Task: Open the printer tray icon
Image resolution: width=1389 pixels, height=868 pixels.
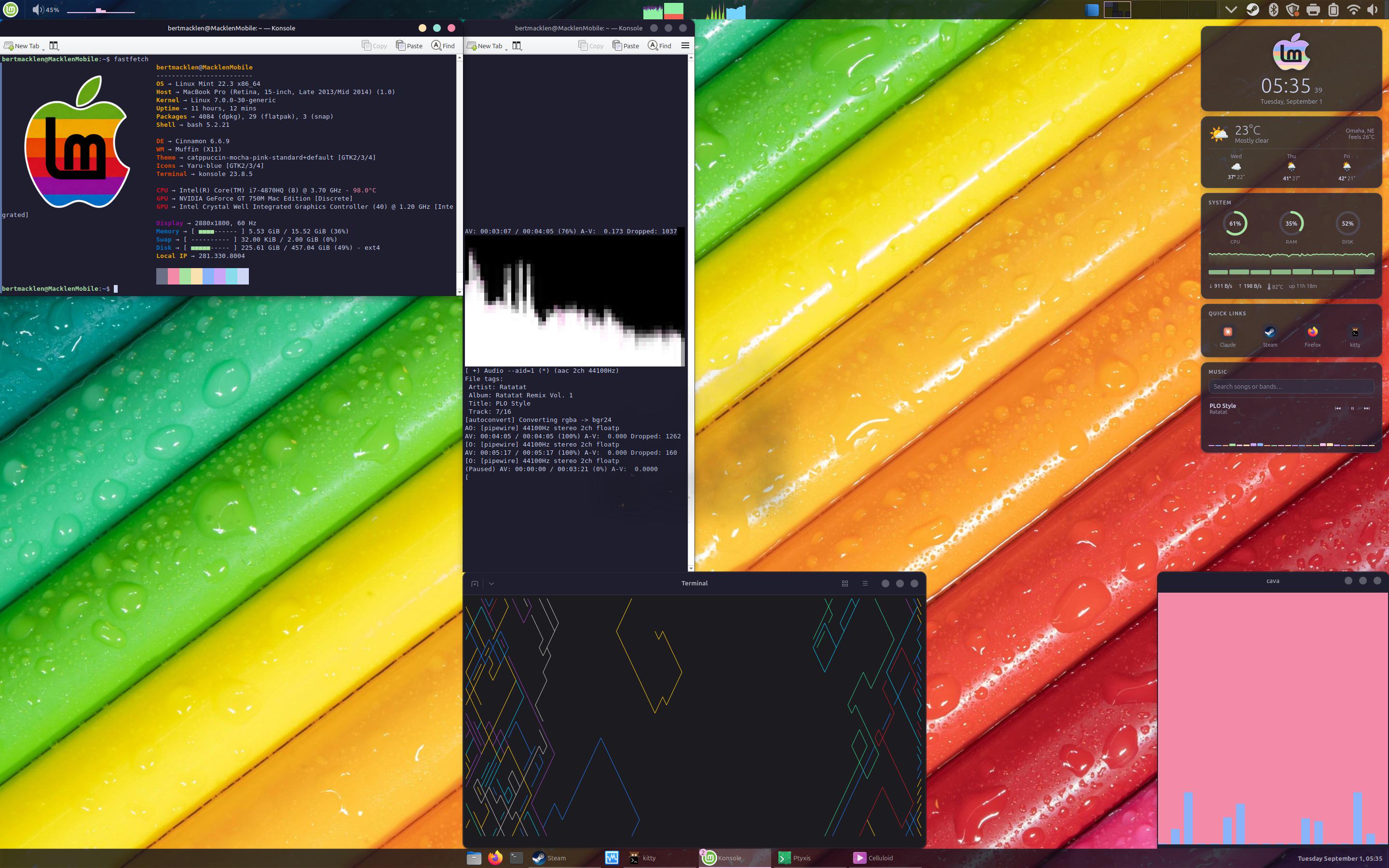Action: (x=1313, y=10)
